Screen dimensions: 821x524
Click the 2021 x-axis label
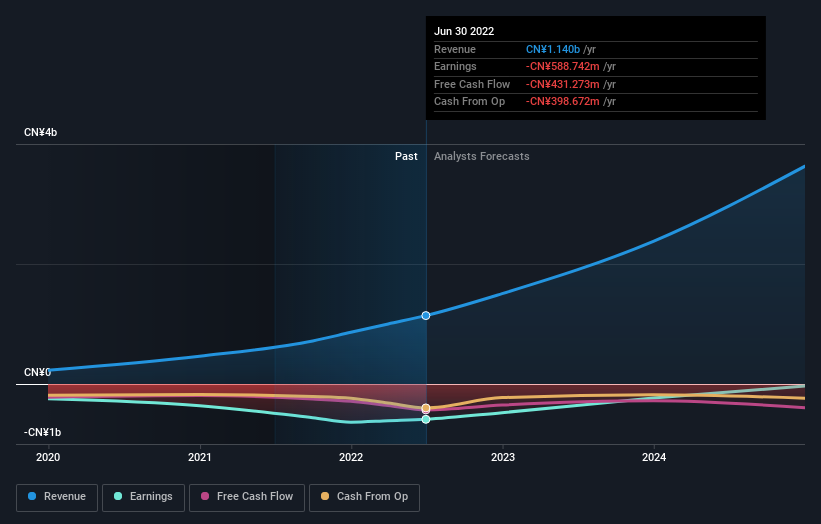coord(199,457)
